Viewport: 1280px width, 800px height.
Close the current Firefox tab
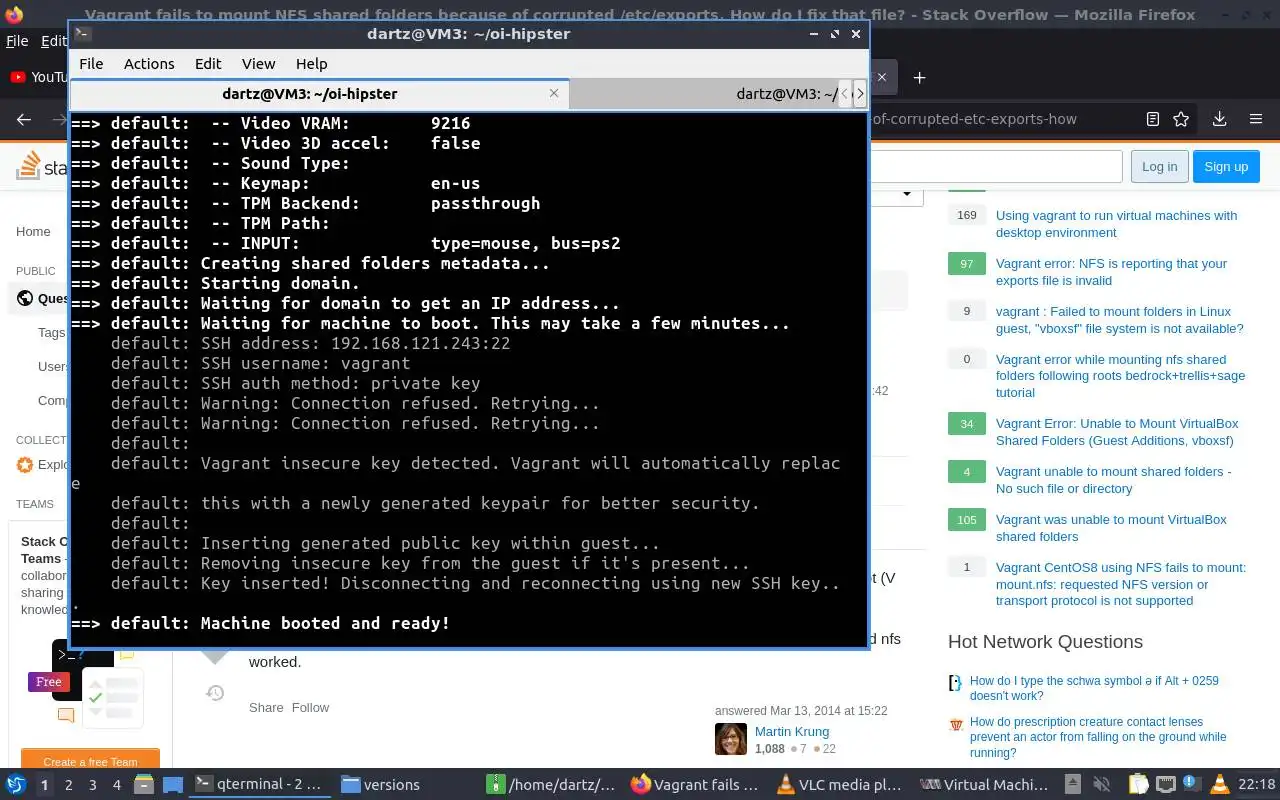(x=881, y=77)
